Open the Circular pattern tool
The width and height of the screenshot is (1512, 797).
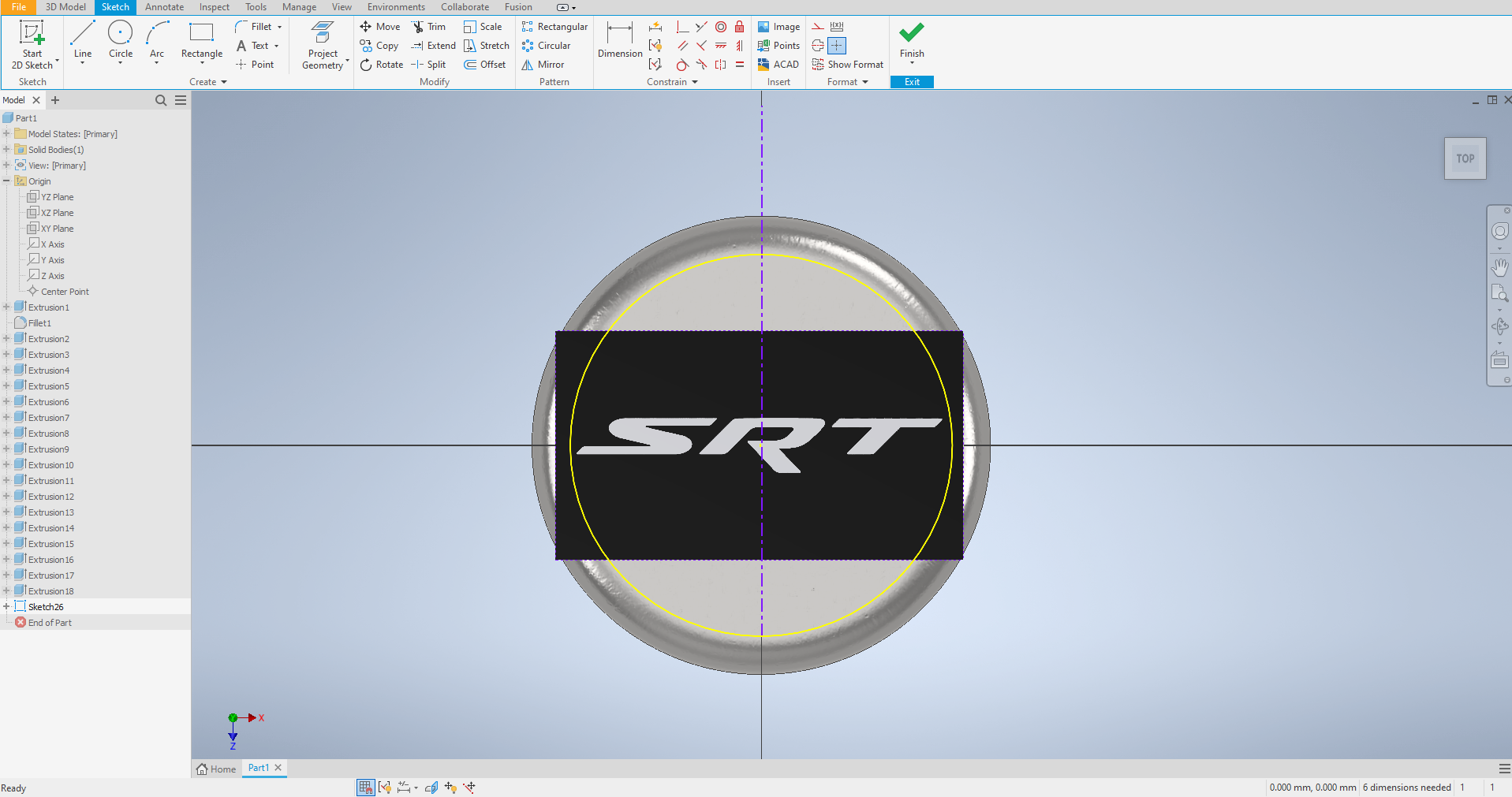(546, 46)
